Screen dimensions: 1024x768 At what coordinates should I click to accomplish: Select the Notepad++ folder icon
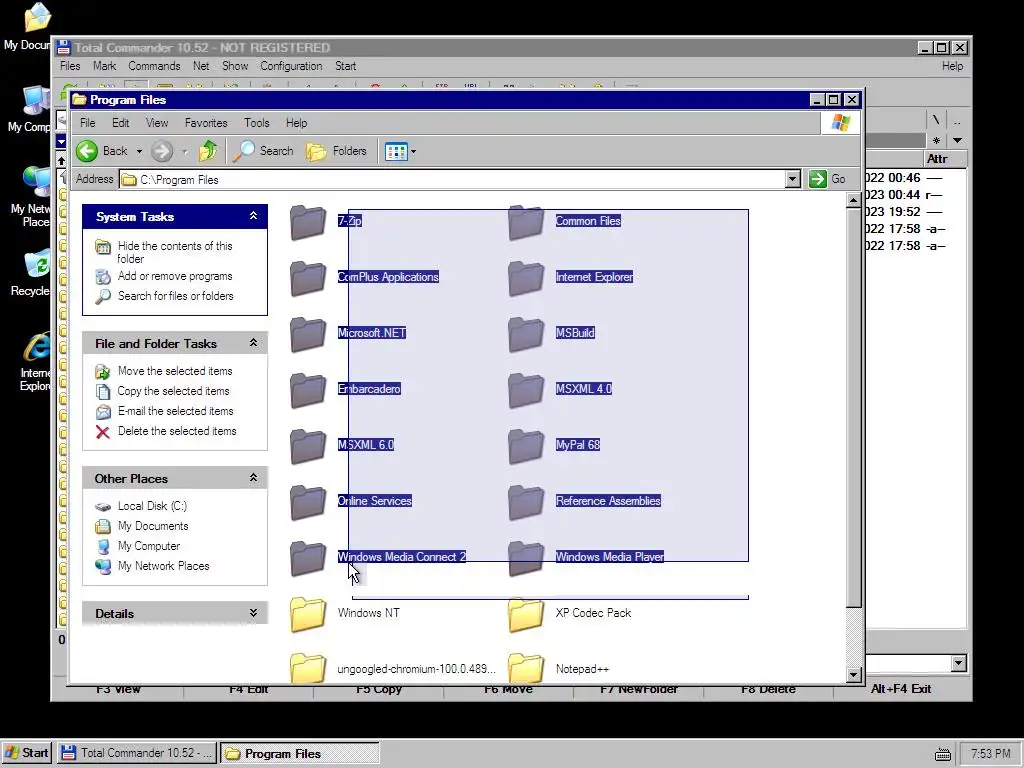526,669
